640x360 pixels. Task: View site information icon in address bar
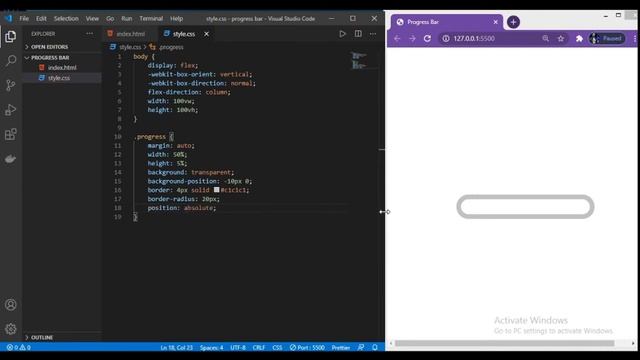(x=446, y=38)
